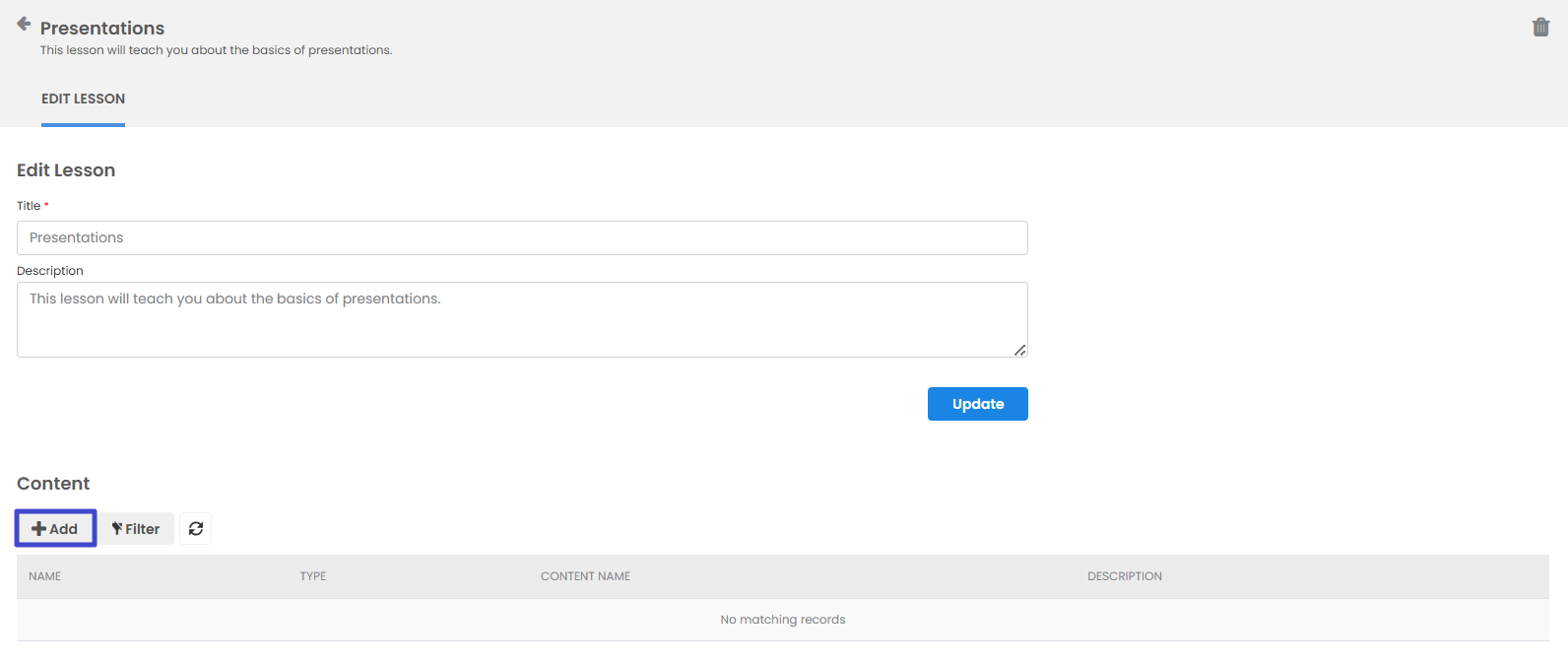Image resolution: width=1568 pixels, height=663 pixels.
Task: Click inside the Description text area
Action: click(x=522, y=319)
